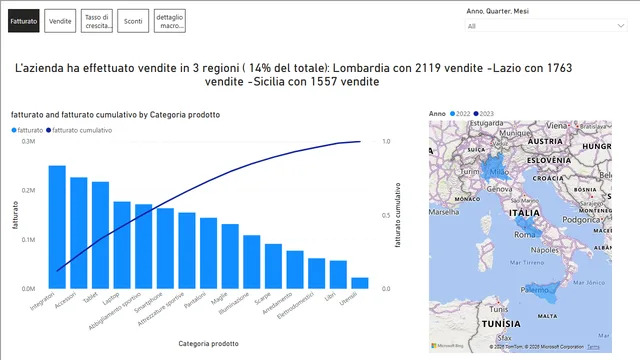Select the Smartphone bar
640x360 pixels.
[165, 248]
